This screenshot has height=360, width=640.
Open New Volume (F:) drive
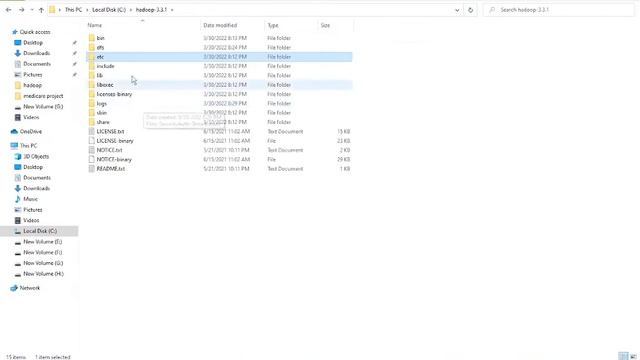coord(42,252)
